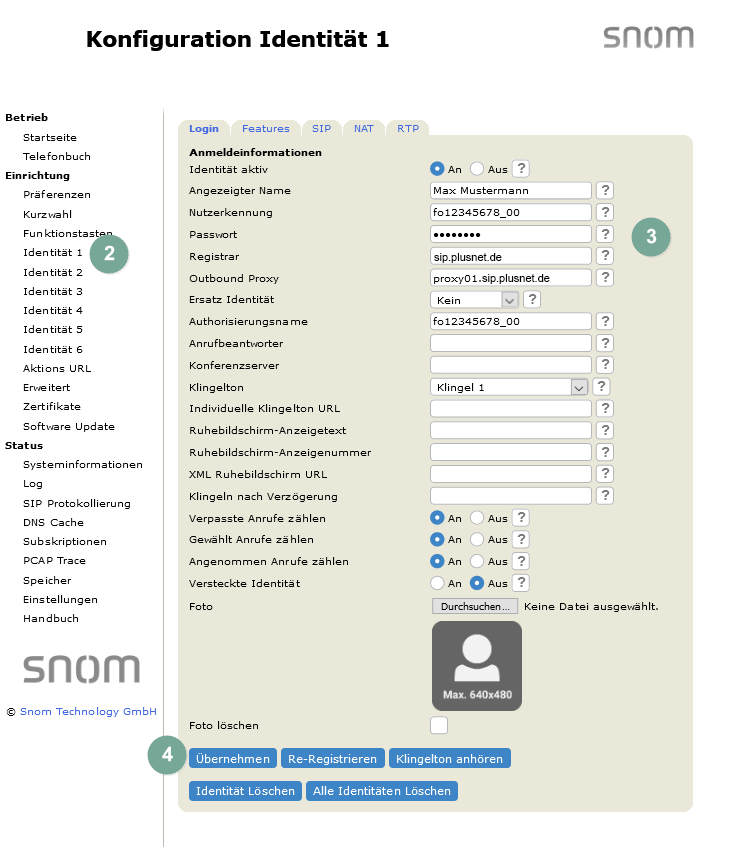Open help for Angezeigter Name

(x=605, y=190)
